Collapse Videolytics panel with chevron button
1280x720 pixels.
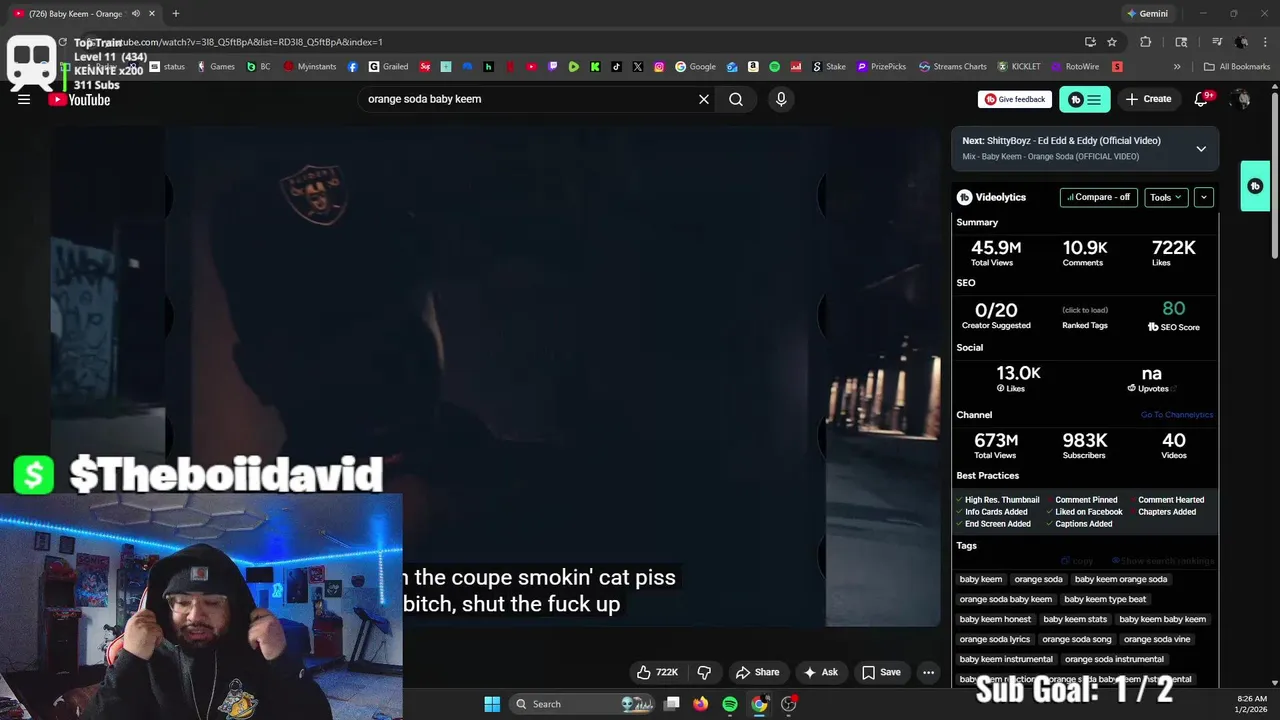click(x=1204, y=197)
